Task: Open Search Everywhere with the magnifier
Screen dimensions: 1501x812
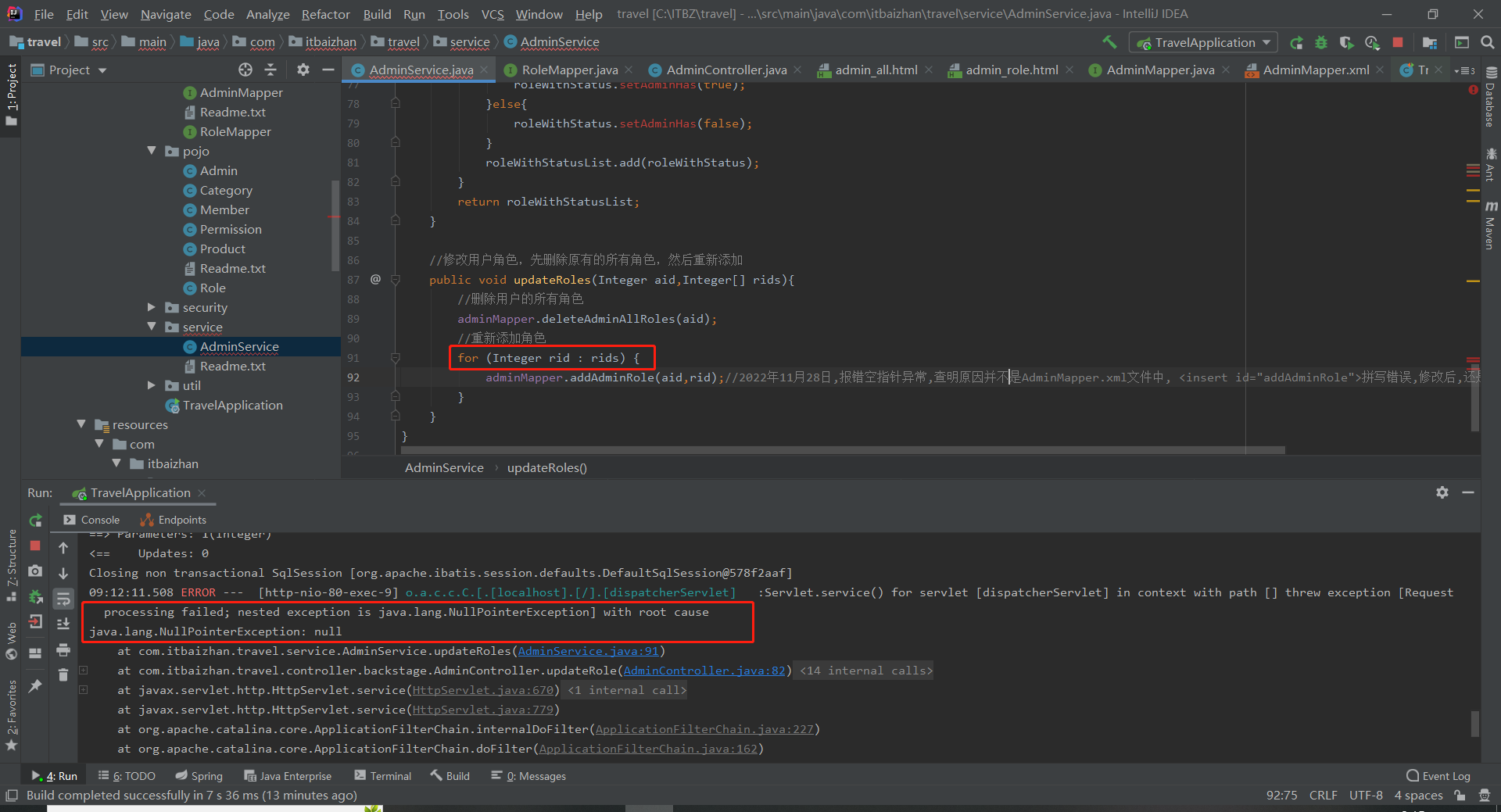Action: pyautogui.click(x=1488, y=42)
